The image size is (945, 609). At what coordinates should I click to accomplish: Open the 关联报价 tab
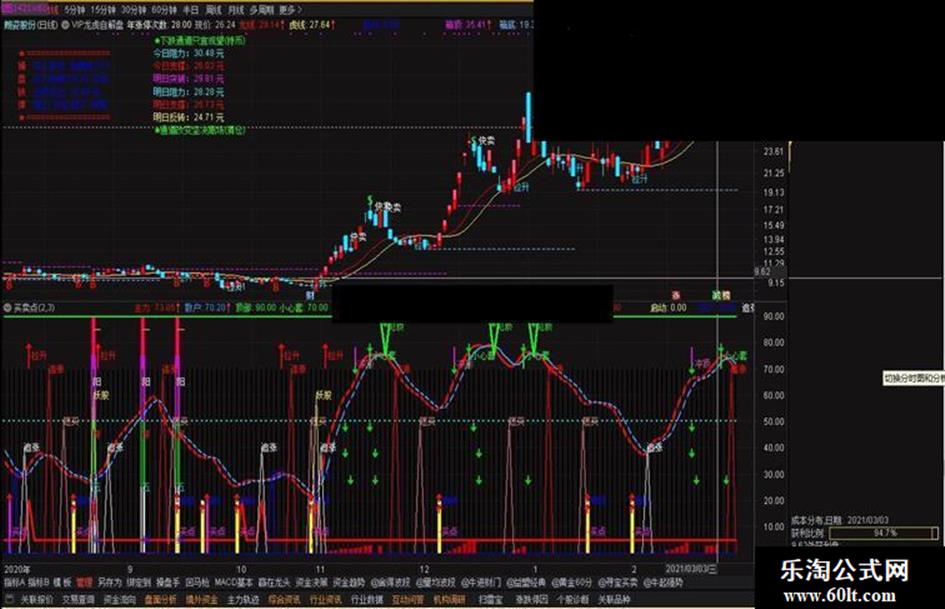click(37, 600)
